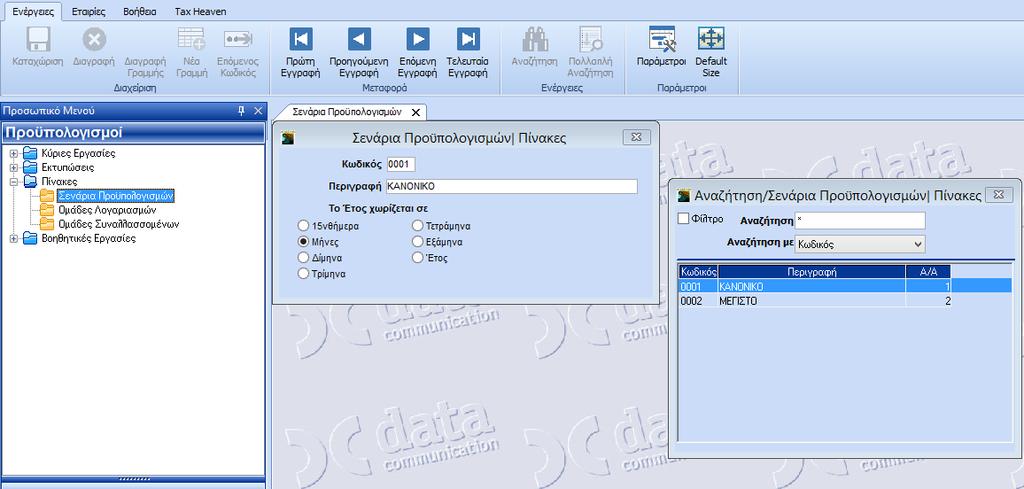The height and width of the screenshot is (489, 1024).
Task: Select the Εξάμηνα radio button
Action: (x=418, y=242)
